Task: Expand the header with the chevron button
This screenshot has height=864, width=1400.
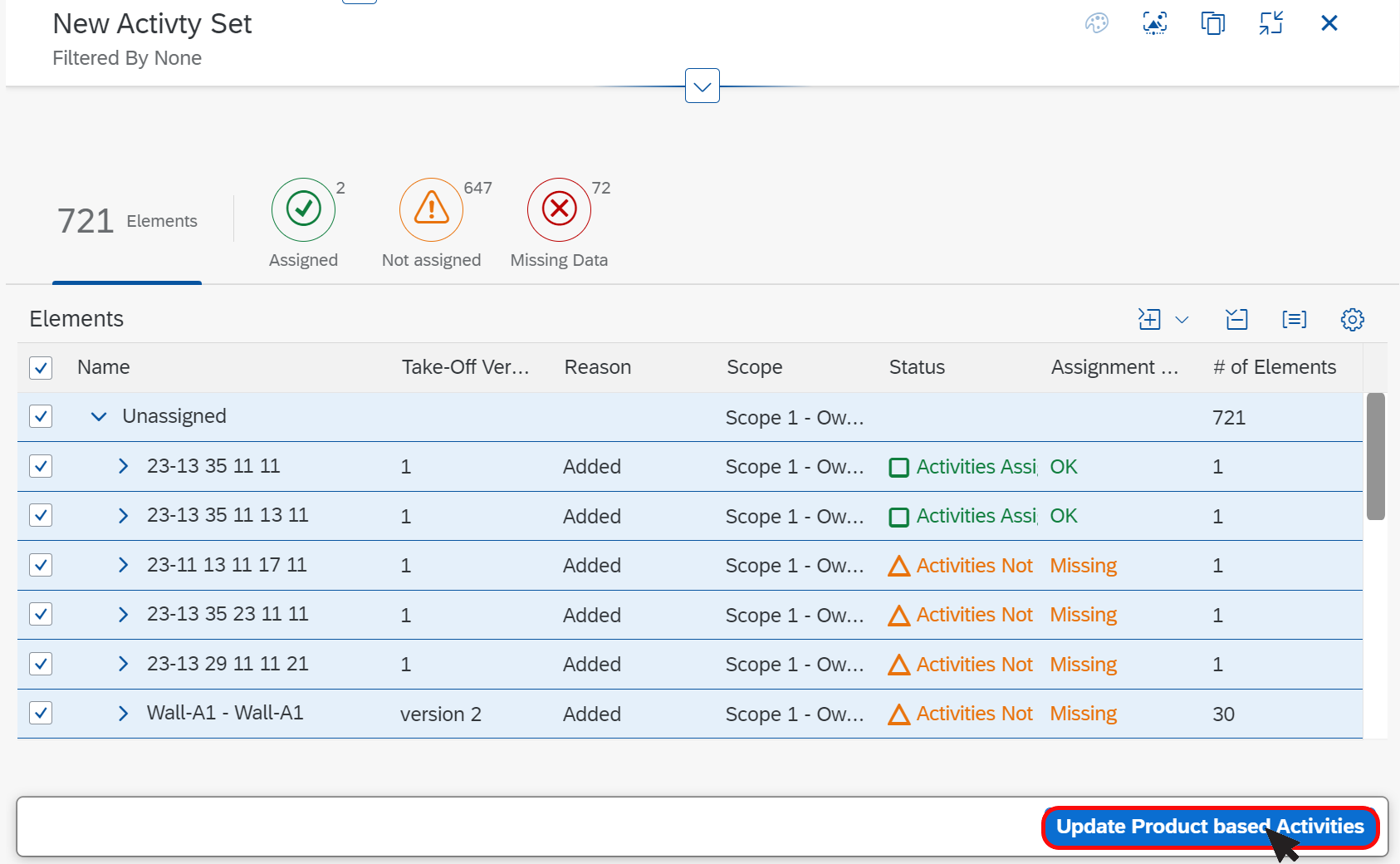Action: point(702,86)
